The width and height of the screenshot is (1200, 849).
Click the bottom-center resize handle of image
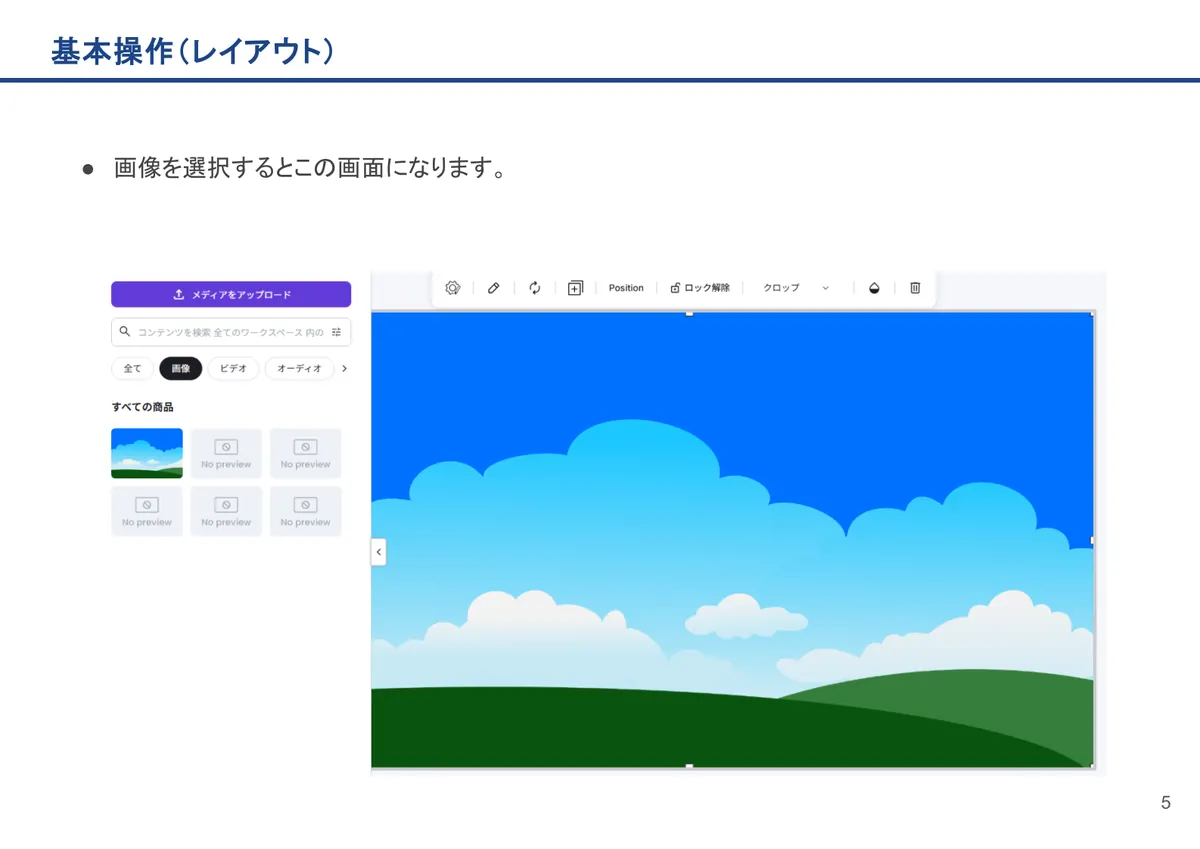[689, 766]
